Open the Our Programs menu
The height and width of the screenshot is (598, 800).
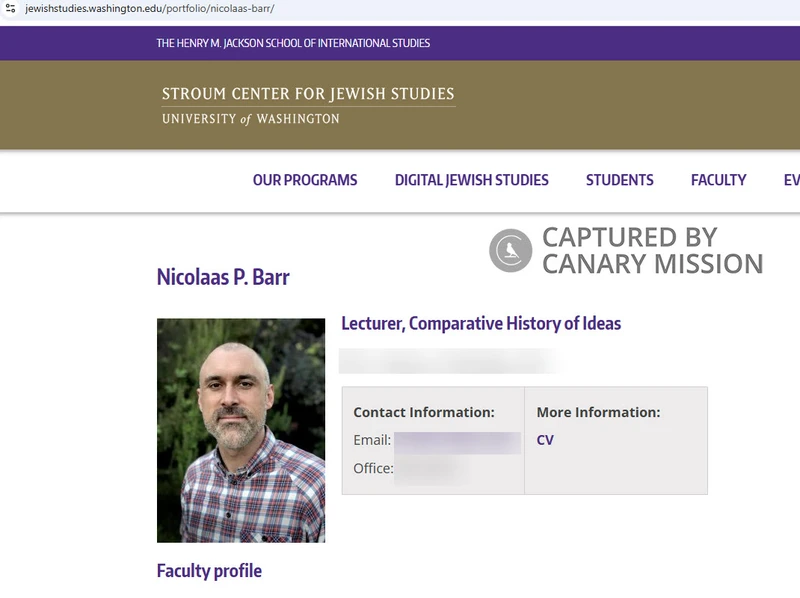(x=305, y=180)
